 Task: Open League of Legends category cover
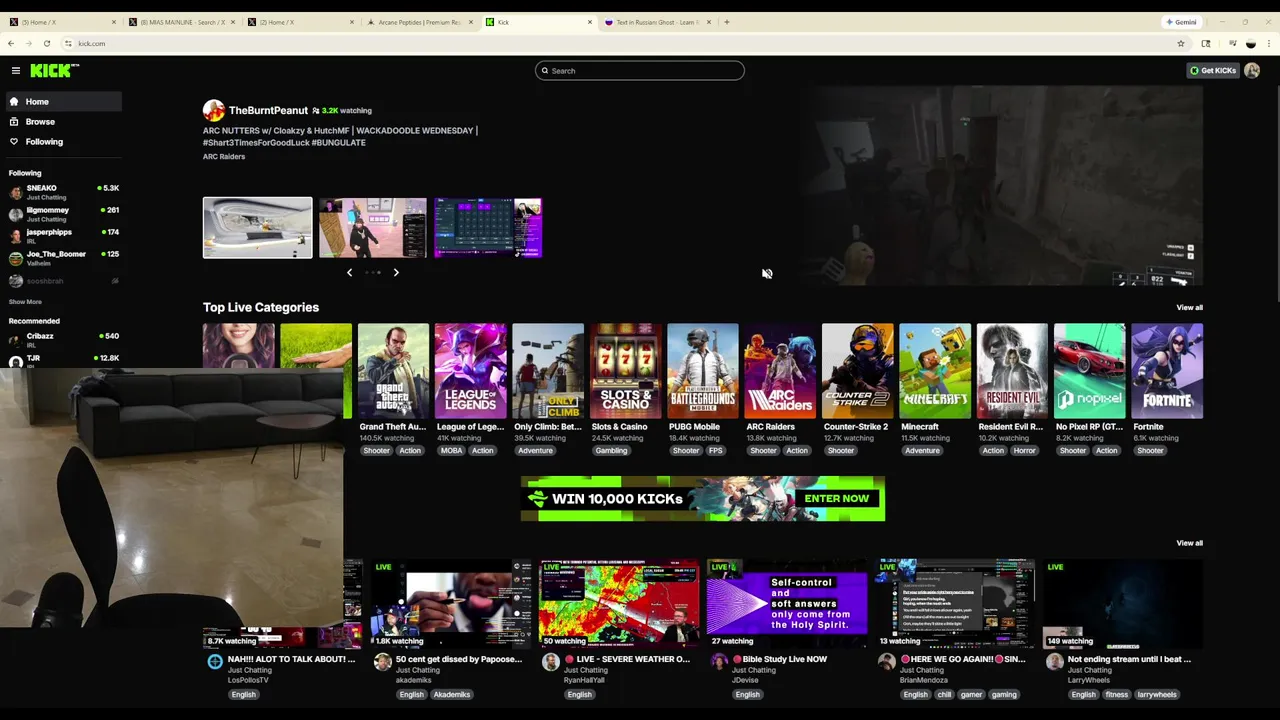point(471,370)
